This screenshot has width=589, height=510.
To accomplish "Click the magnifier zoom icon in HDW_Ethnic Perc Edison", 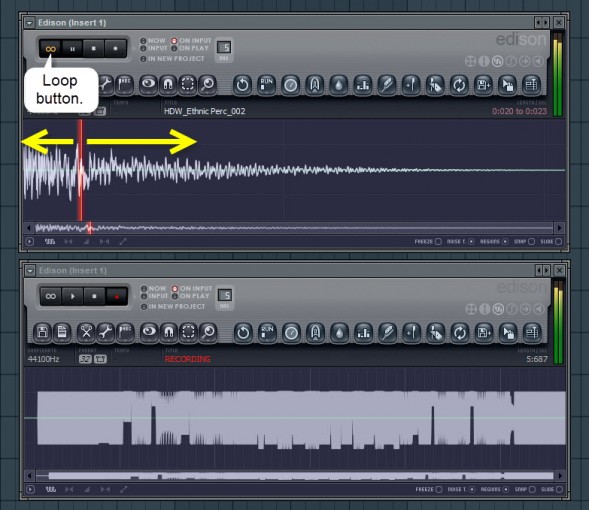I will point(207,84).
